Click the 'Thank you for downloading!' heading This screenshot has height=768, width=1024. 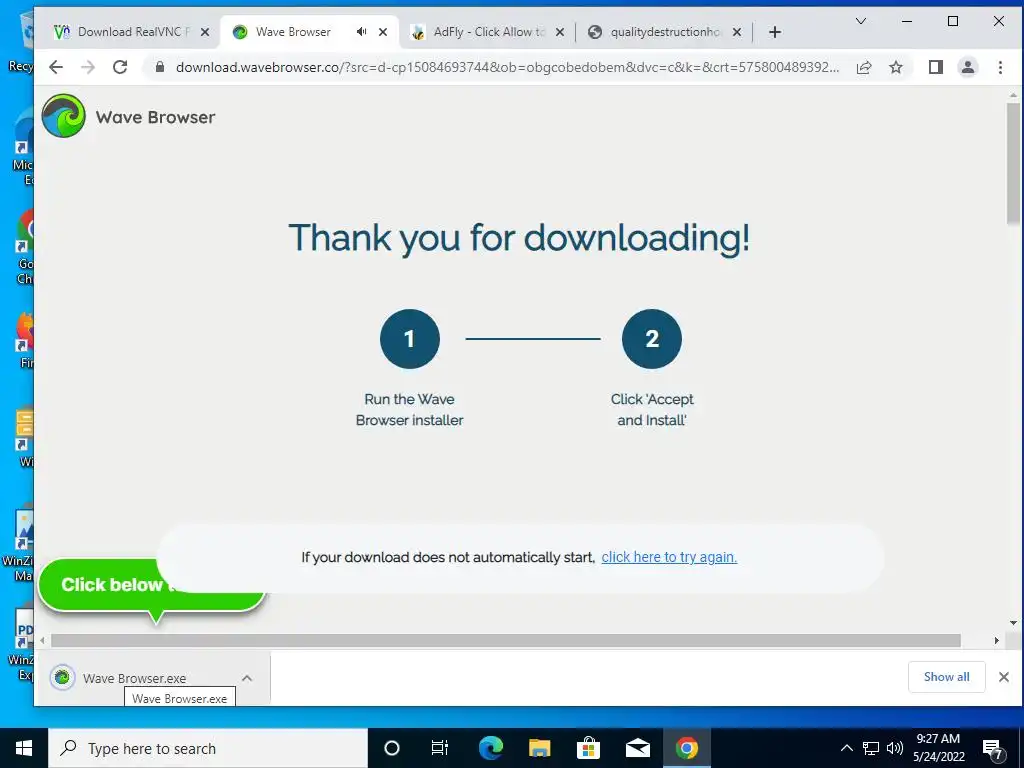[519, 238]
